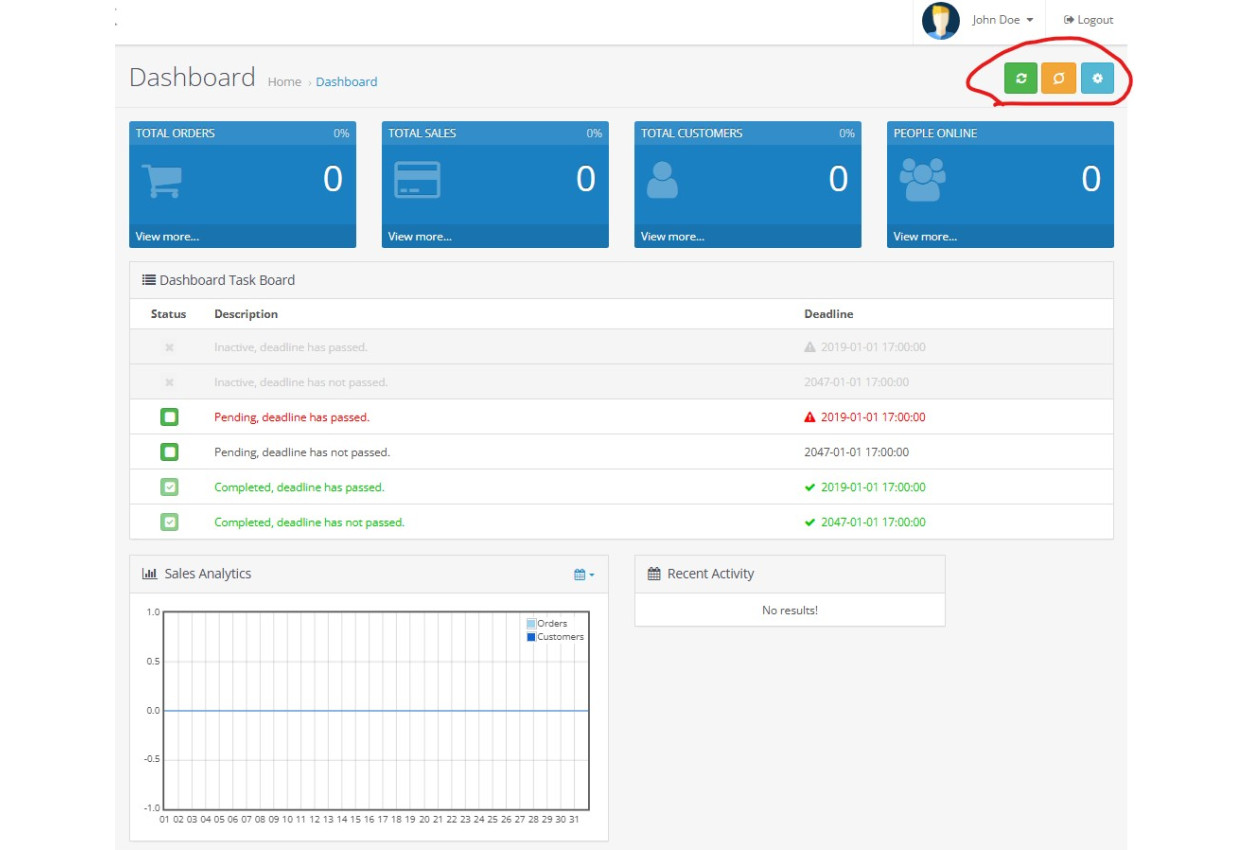Uncheck completed task with deadline not passed
1250x850 pixels.
[x=169, y=522]
